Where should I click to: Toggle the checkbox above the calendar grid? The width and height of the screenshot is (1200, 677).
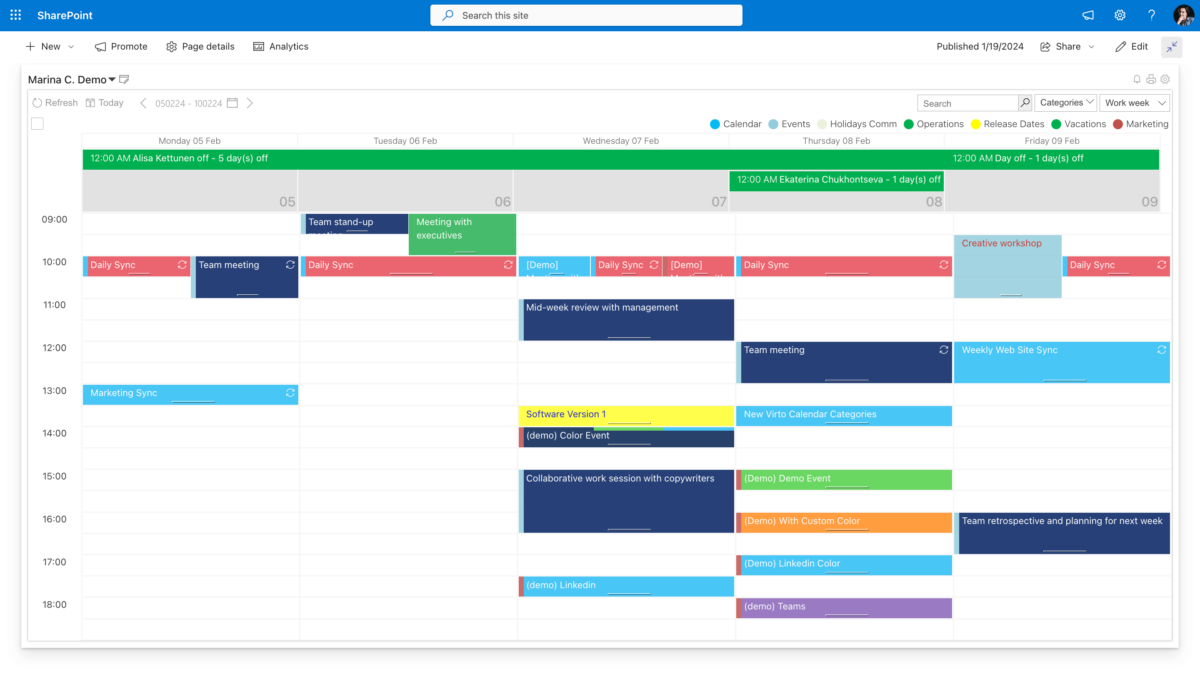pyautogui.click(x=37, y=123)
